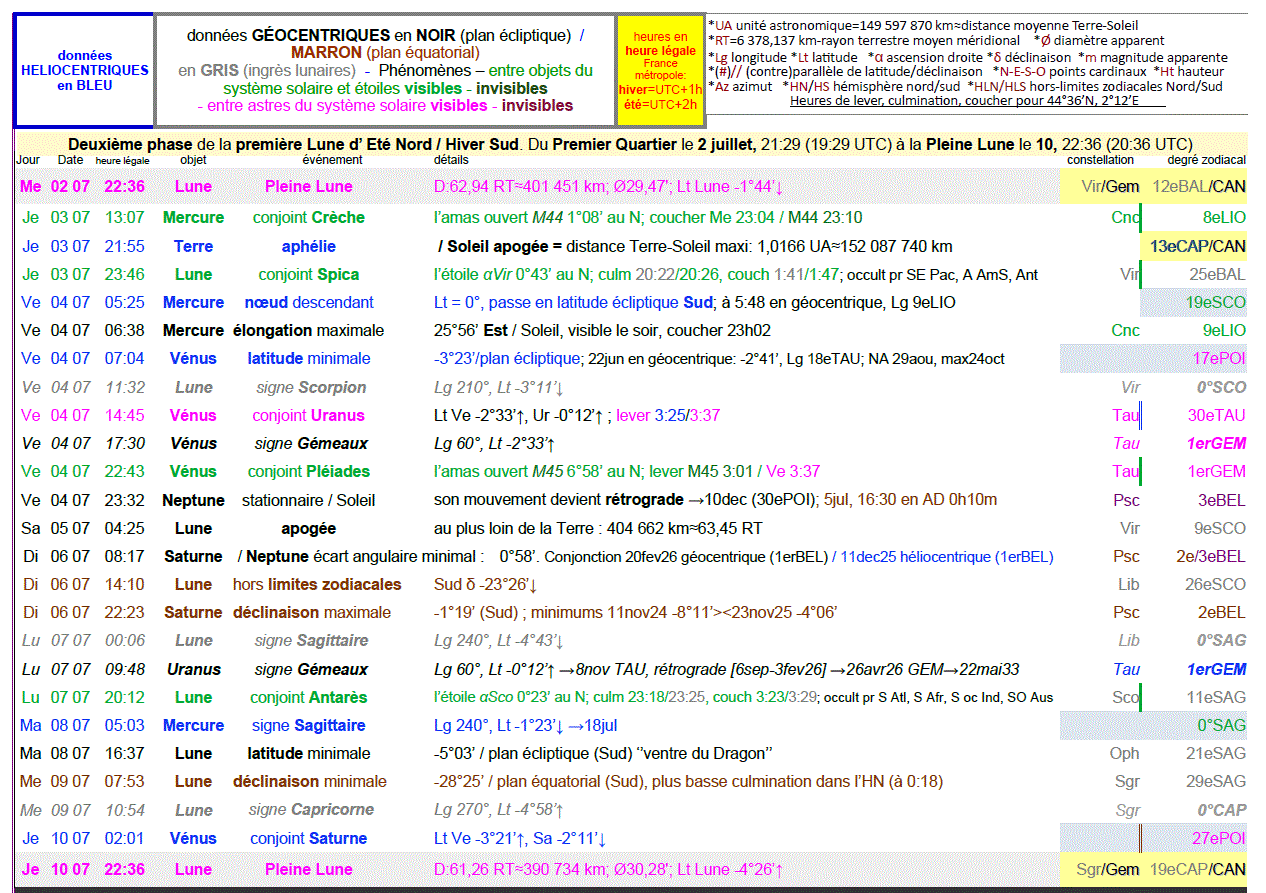Screen dimensions: 1266x893
Task: Select the 'Oph' constellation cell
Action: (1125, 753)
